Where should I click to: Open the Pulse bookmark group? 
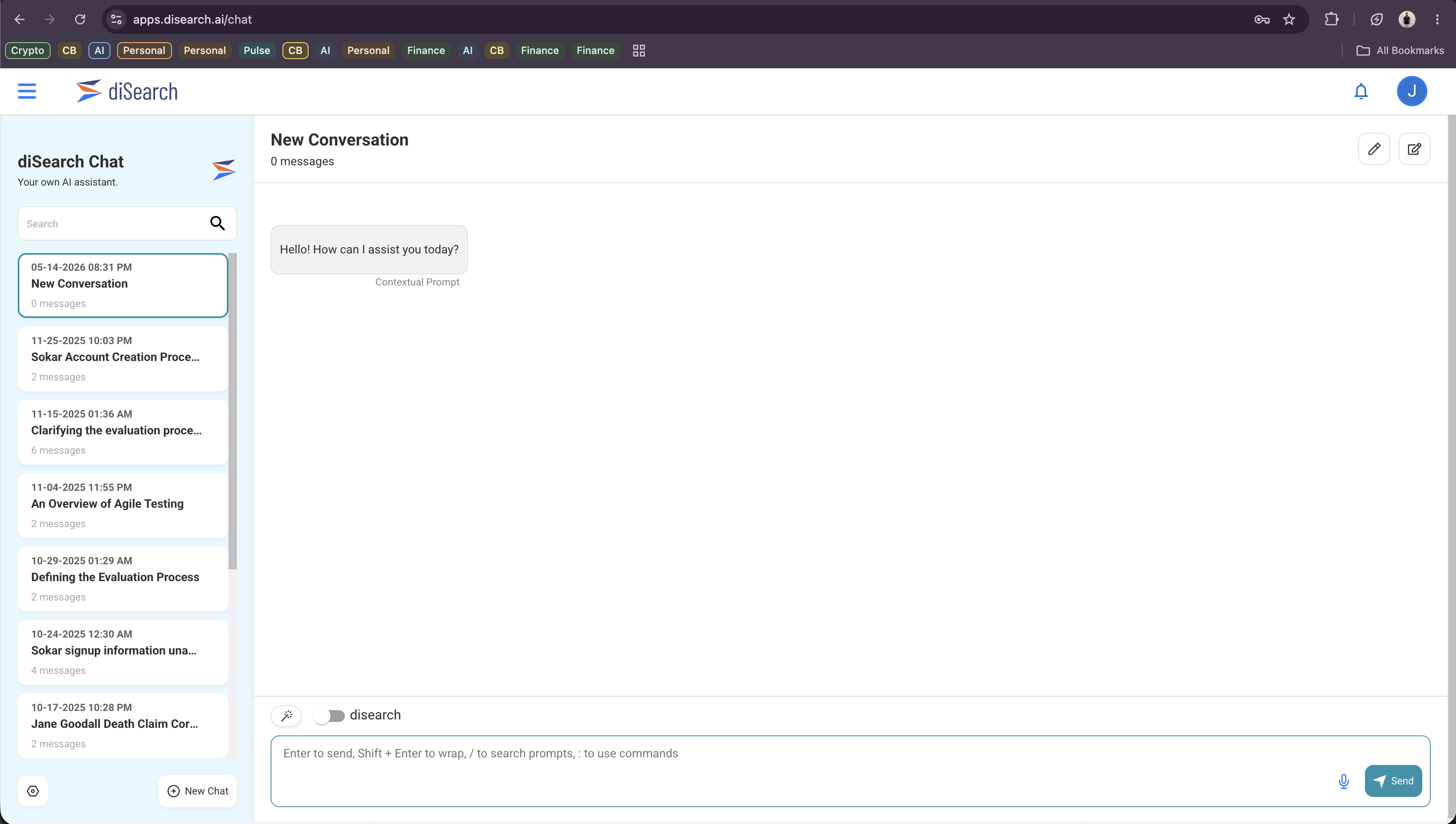pyautogui.click(x=256, y=50)
